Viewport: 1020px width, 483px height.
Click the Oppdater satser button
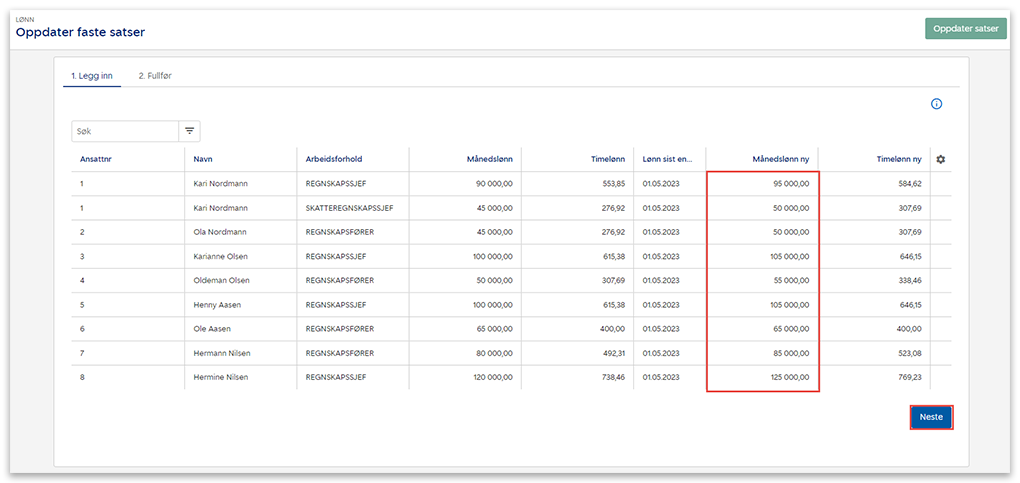point(965,29)
